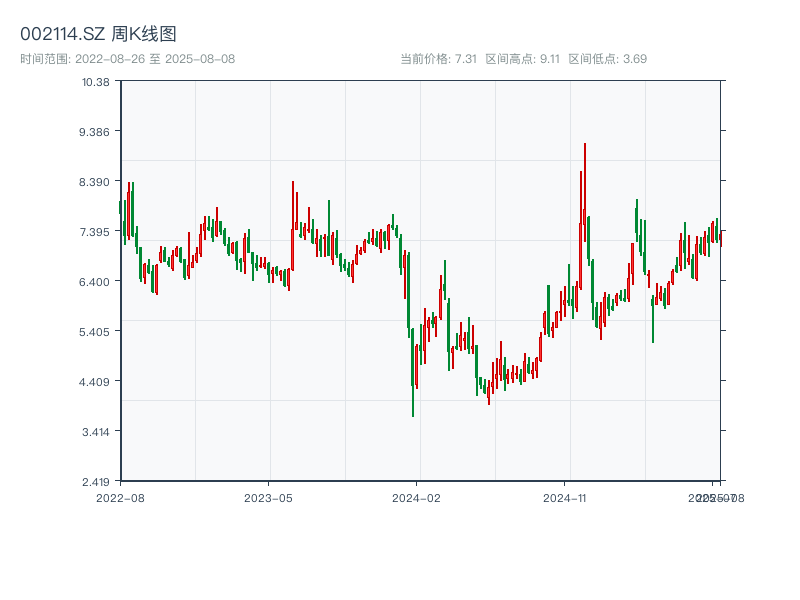Click the 2022-08 x-axis date label
This screenshot has height=600, width=800.
[x=120, y=497]
